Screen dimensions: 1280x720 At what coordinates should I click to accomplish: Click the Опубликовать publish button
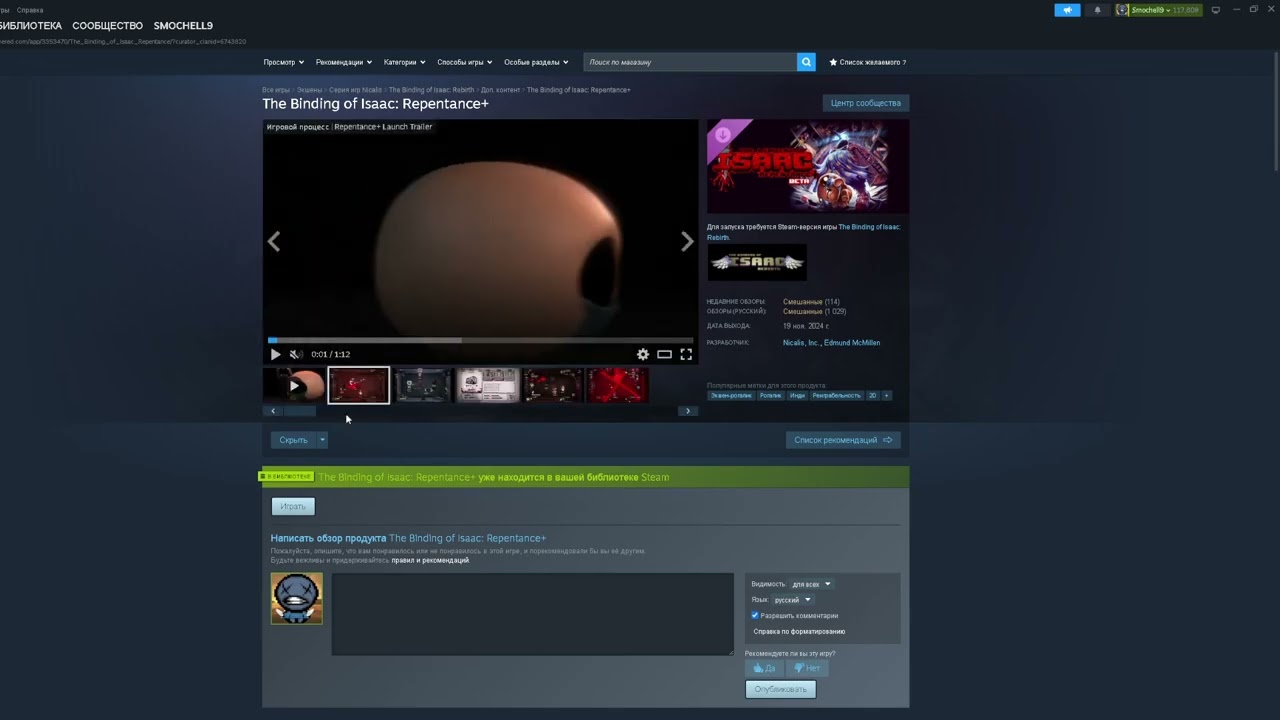[x=780, y=689]
